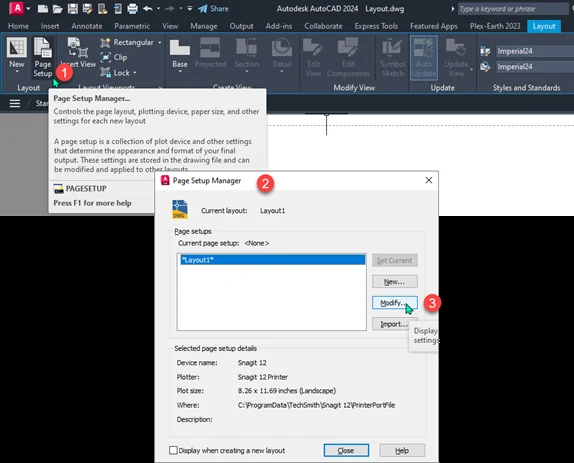The image size is (574, 463).
Task: Expand the Base view dropdown arrow
Action: pos(180,71)
